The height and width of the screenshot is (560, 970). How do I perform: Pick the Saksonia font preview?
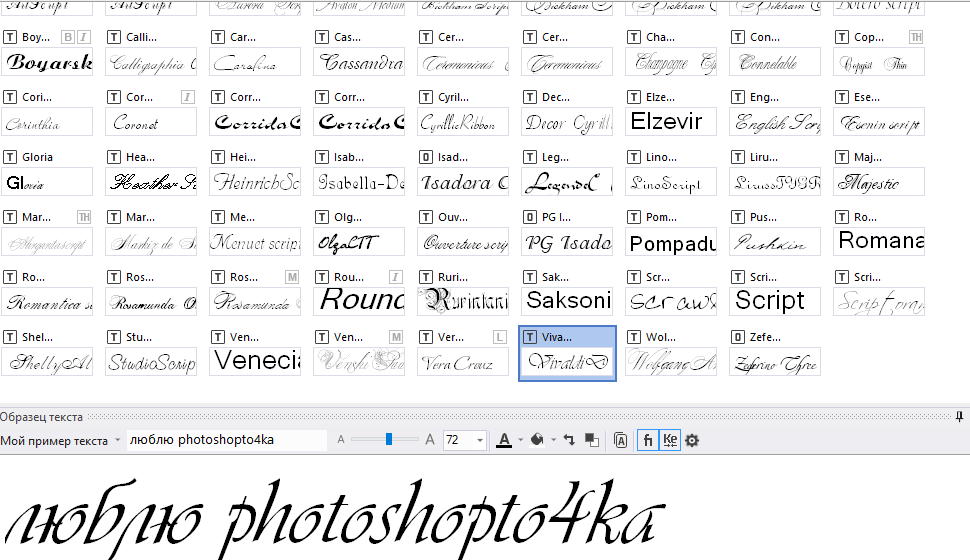tap(568, 301)
